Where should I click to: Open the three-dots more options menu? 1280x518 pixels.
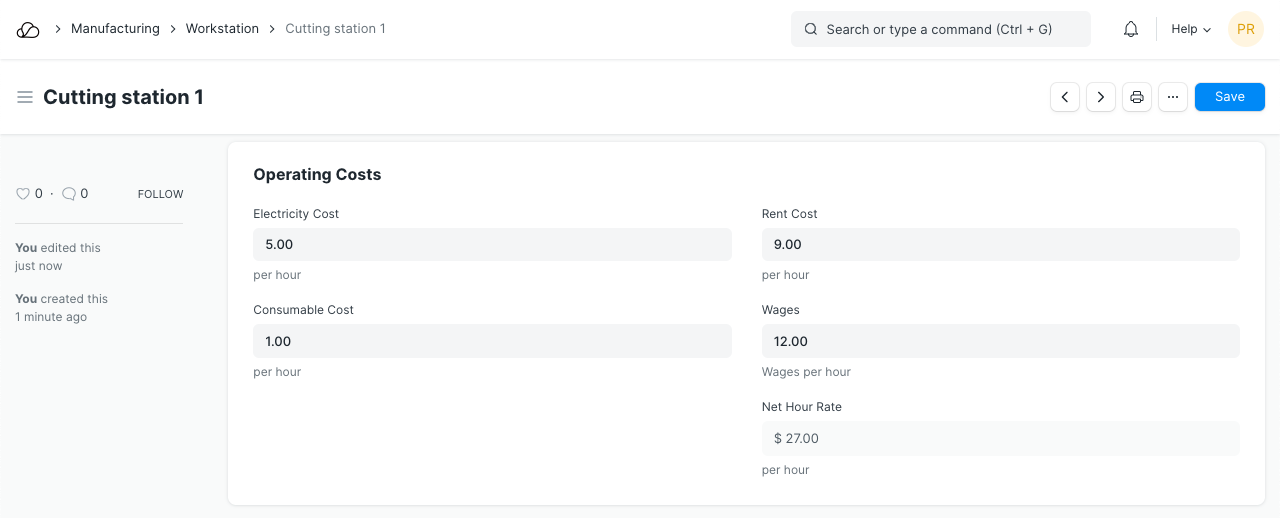(x=1173, y=97)
